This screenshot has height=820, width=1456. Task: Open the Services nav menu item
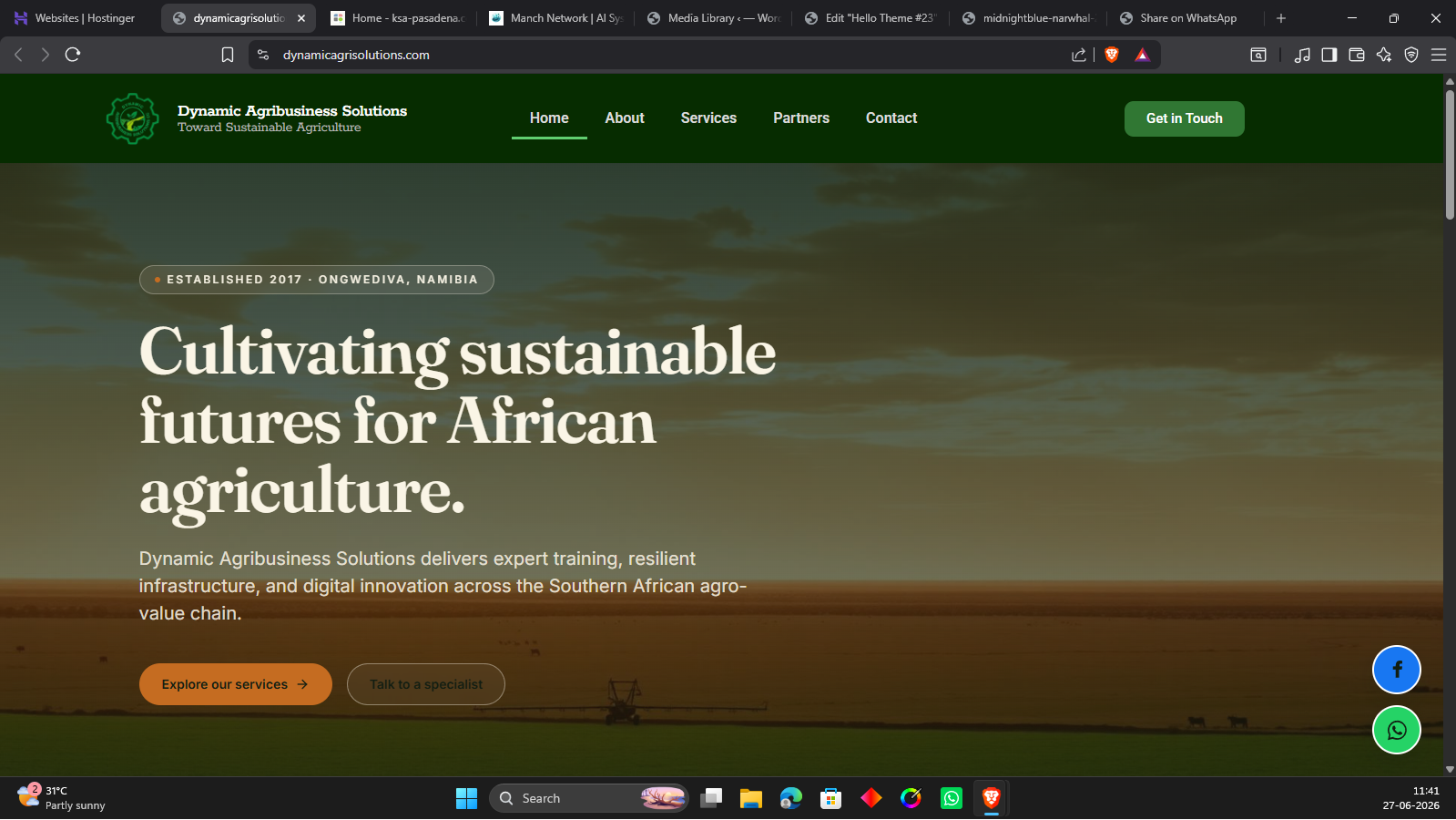pos(708,118)
